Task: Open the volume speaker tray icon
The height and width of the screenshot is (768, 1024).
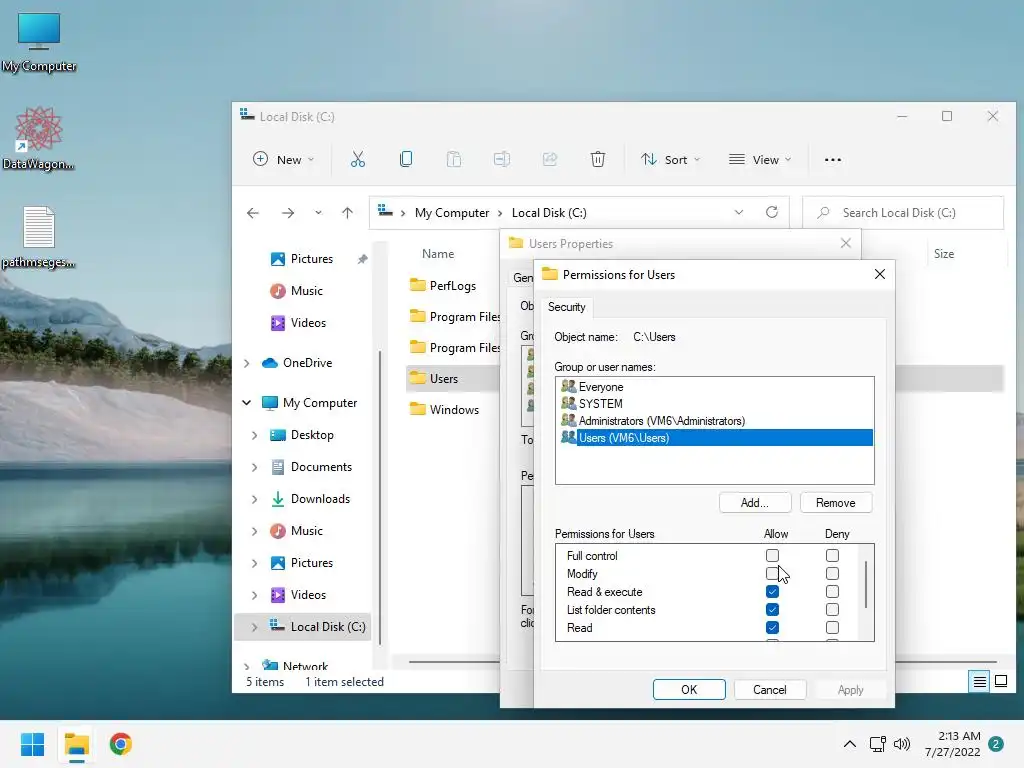Action: 902,744
